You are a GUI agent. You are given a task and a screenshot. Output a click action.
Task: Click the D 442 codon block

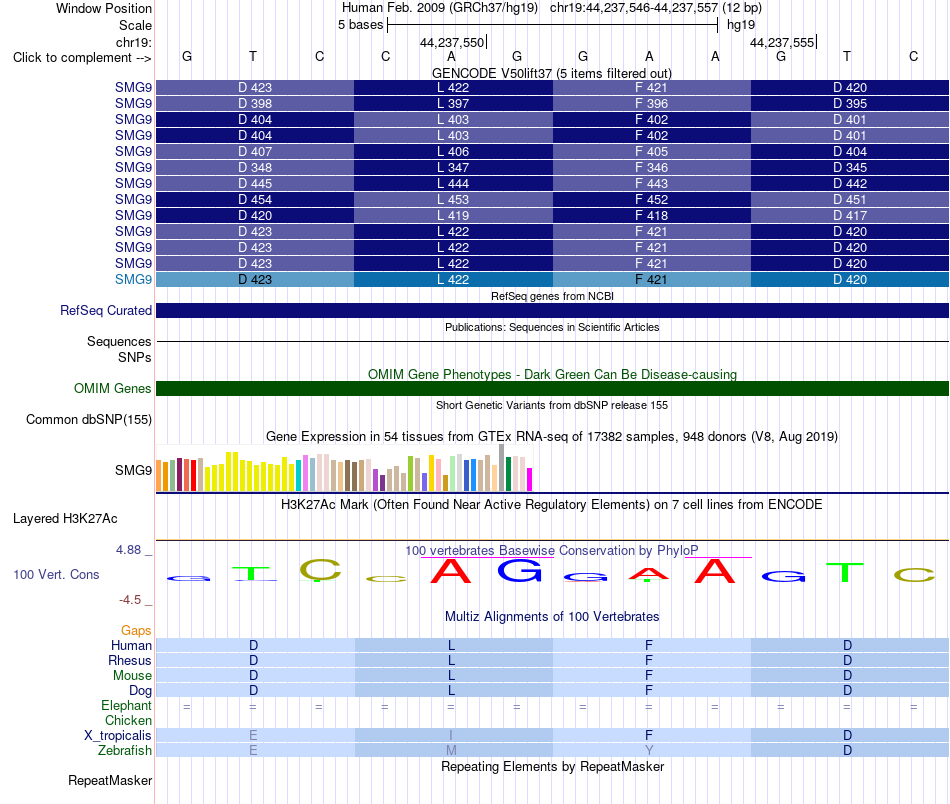click(x=849, y=184)
